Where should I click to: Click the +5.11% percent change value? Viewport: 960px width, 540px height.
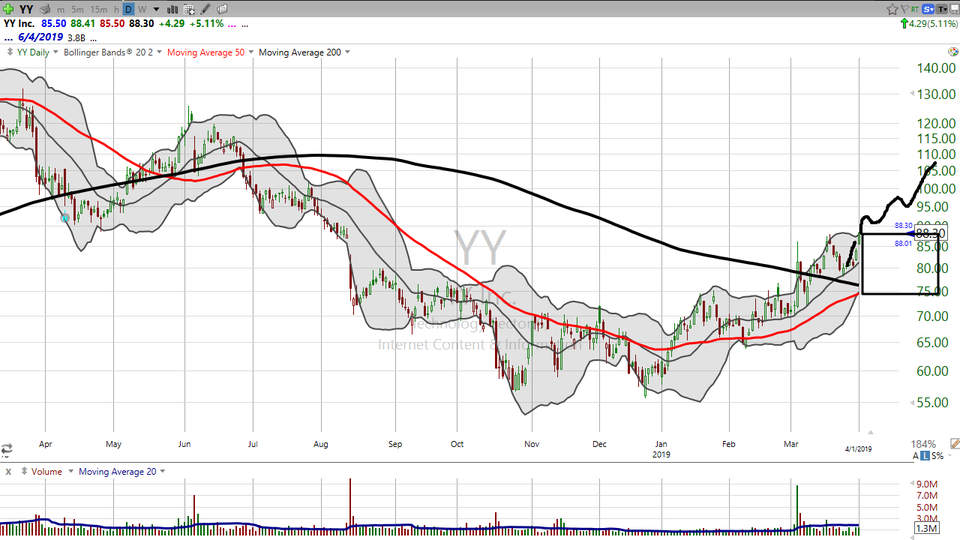point(207,23)
